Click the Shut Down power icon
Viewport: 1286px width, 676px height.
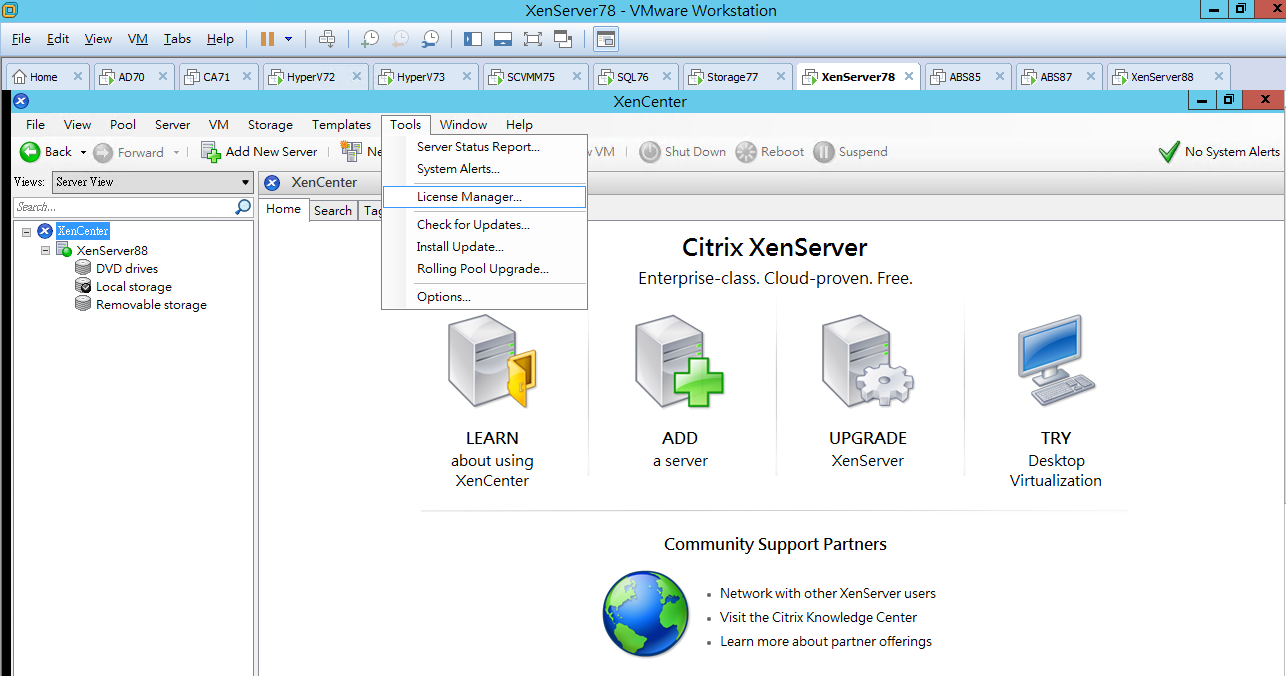pyautogui.click(x=649, y=152)
